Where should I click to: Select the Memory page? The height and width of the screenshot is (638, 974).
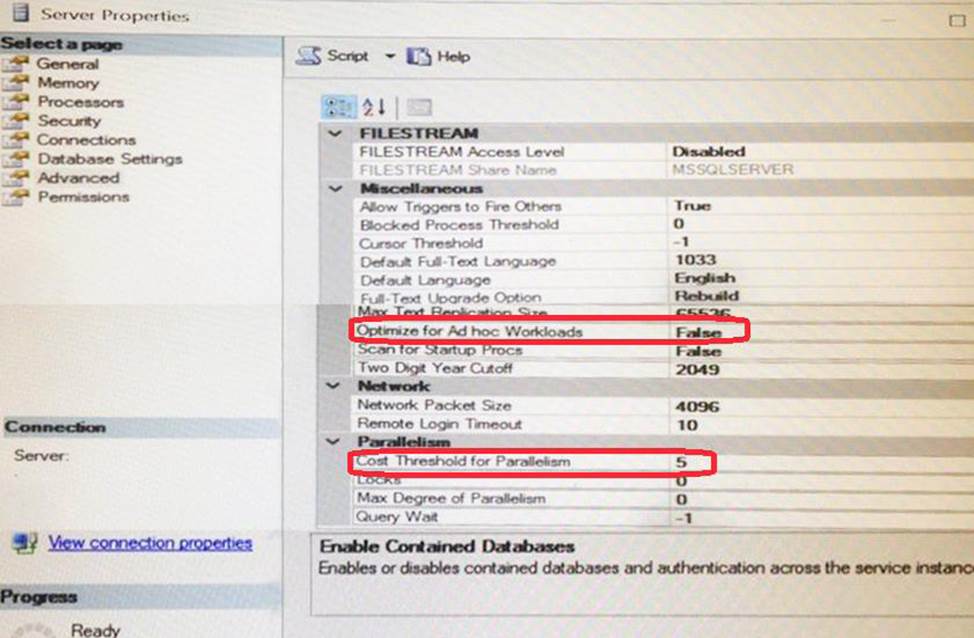click(x=68, y=83)
